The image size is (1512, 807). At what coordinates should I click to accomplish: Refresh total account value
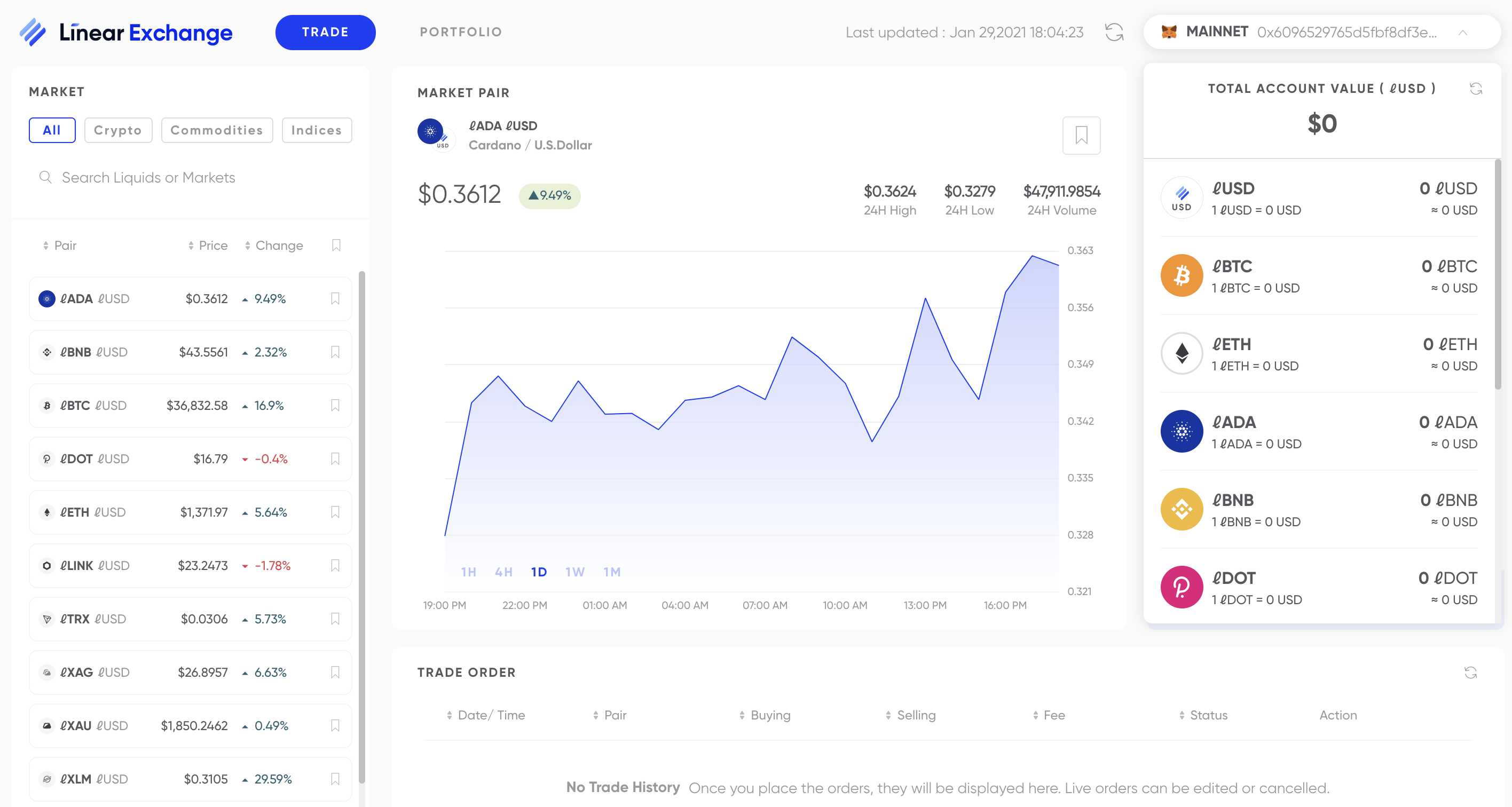click(1476, 89)
